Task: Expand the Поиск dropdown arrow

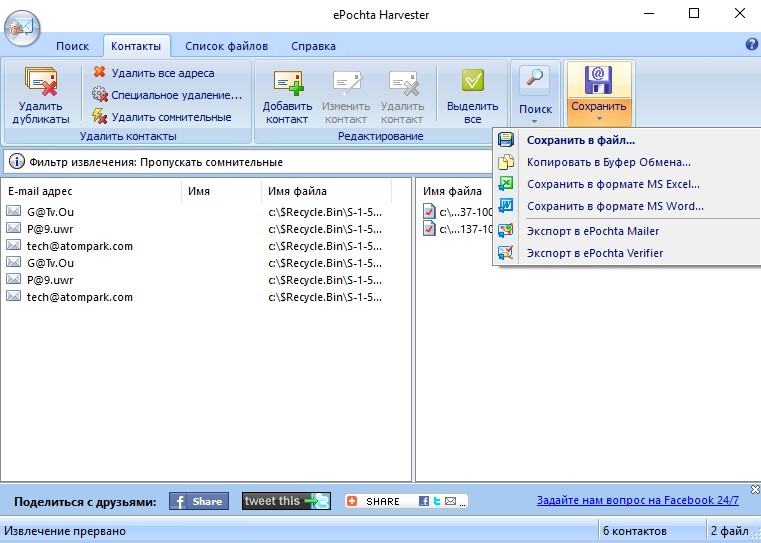Action: click(535, 121)
